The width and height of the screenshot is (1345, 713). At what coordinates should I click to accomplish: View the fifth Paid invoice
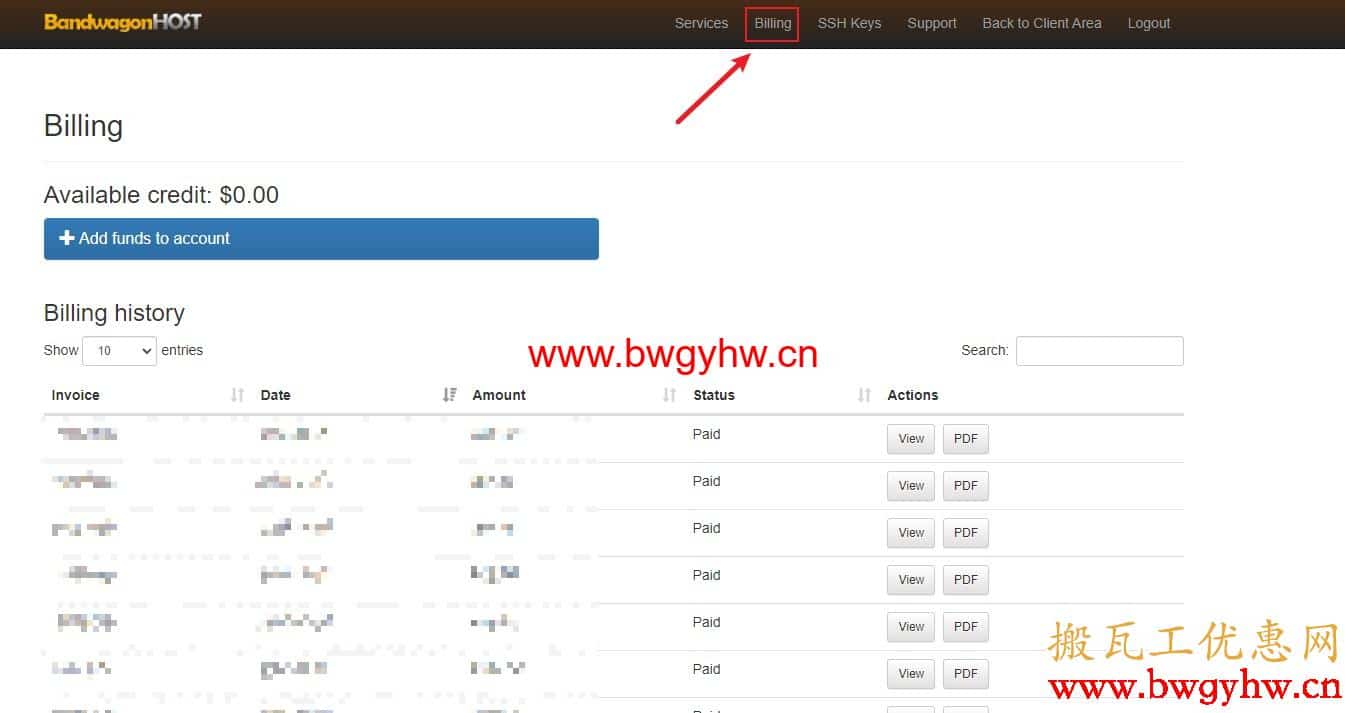pyautogui.click(x=911, y=627)
